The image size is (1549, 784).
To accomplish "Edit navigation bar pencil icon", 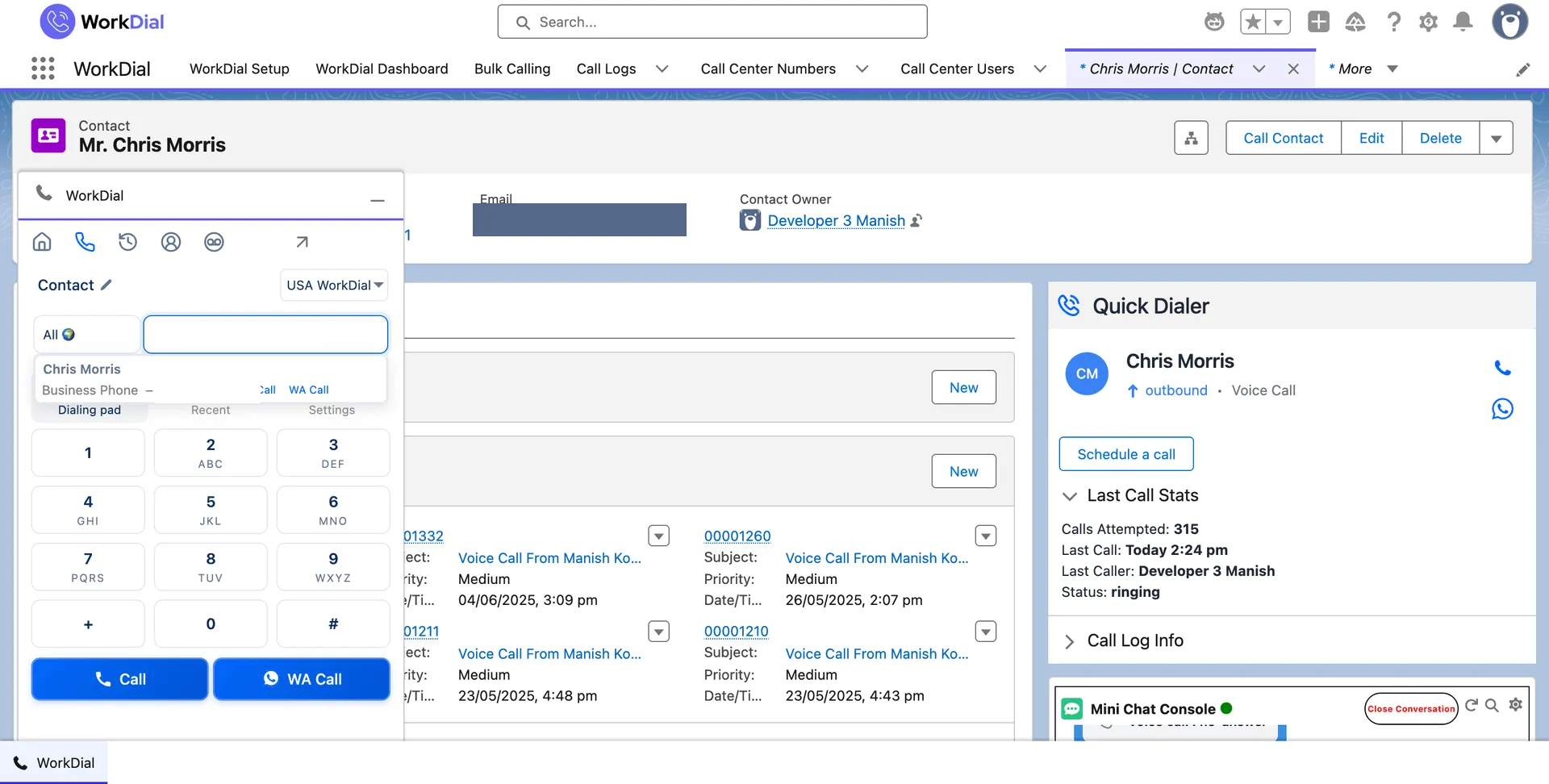I will pyautogui.click(x=1523, y=70).
